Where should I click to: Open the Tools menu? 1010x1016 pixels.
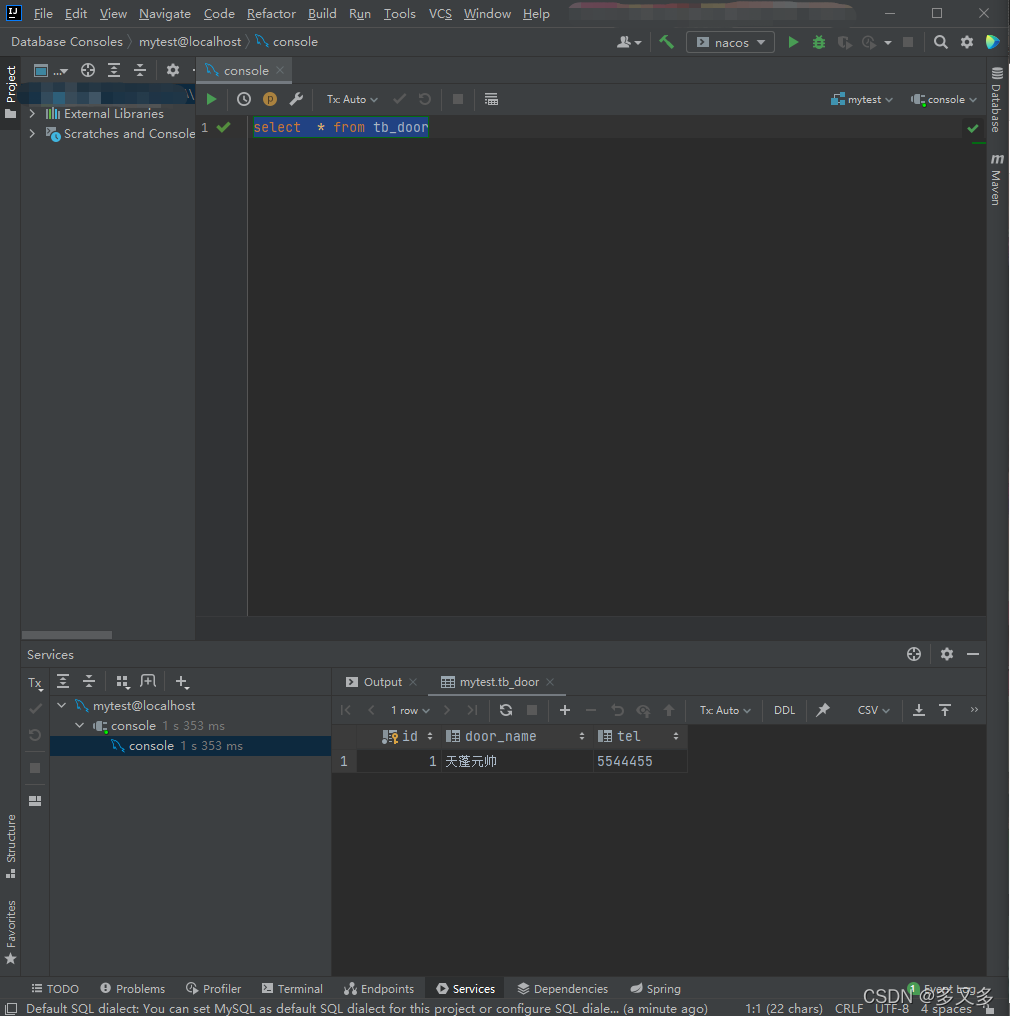click(x=399, y=14)
